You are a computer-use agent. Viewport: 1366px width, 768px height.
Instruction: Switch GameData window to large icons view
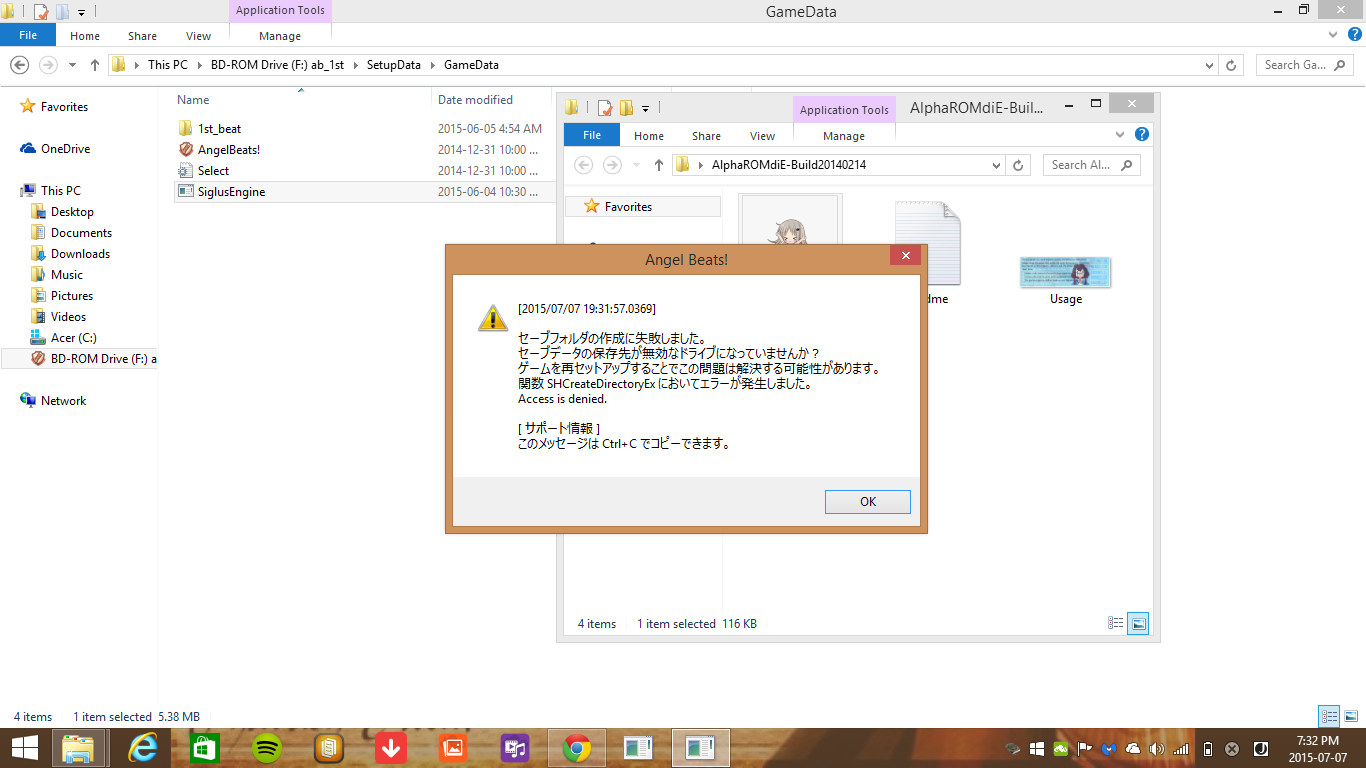tap(1351, 717)
